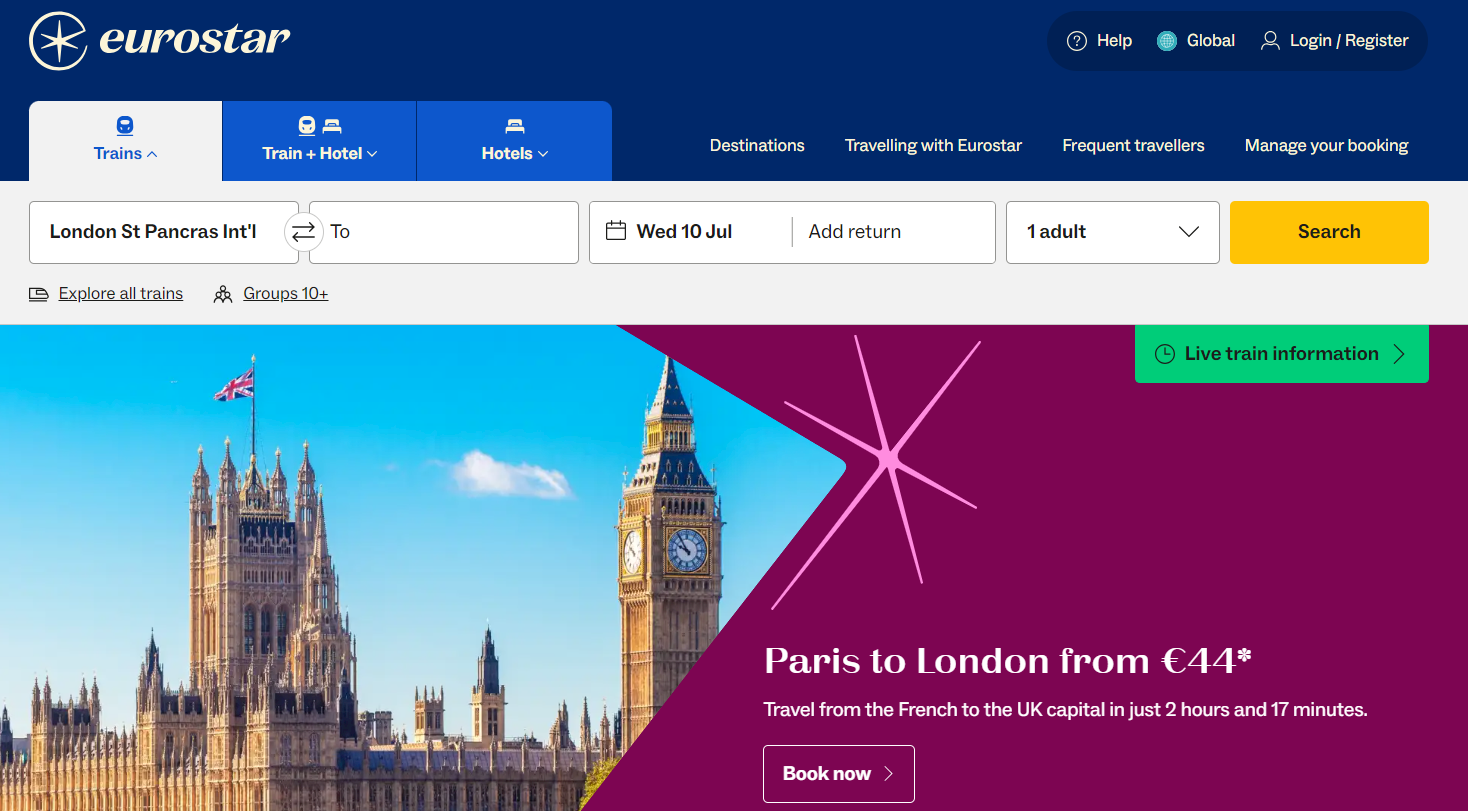Click the clock icon in Live train information
Screen dimensions: 1468x811
tap(1165, 354)
